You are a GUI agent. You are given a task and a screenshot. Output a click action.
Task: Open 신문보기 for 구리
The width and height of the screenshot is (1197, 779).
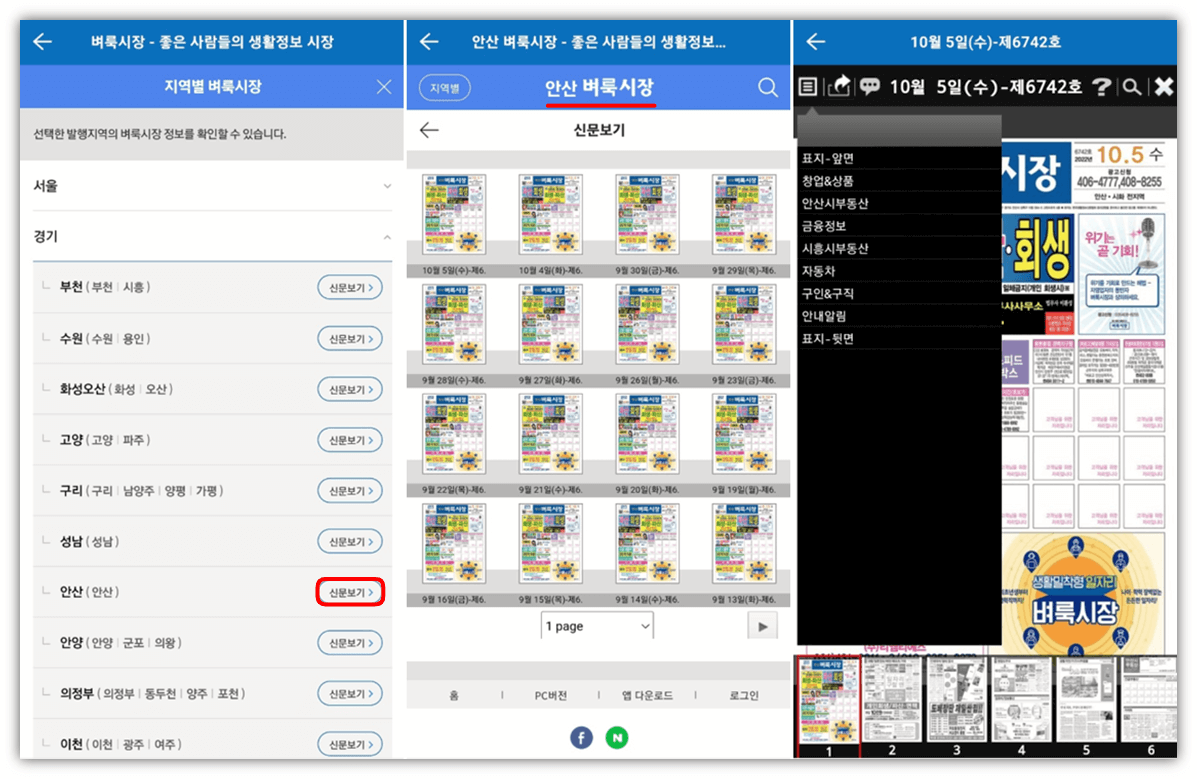pyautogui.click(x=350, y=490)
